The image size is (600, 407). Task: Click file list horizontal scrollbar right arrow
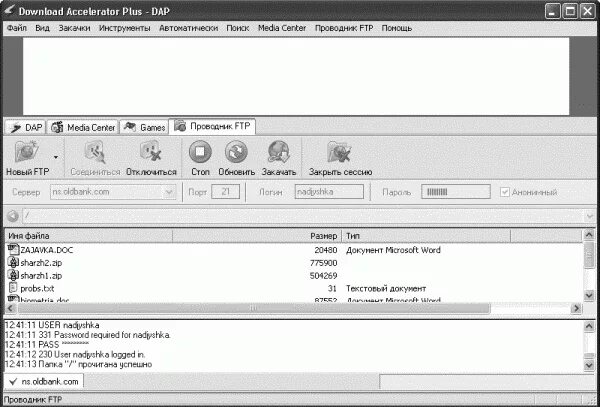[x=576, y=308]
